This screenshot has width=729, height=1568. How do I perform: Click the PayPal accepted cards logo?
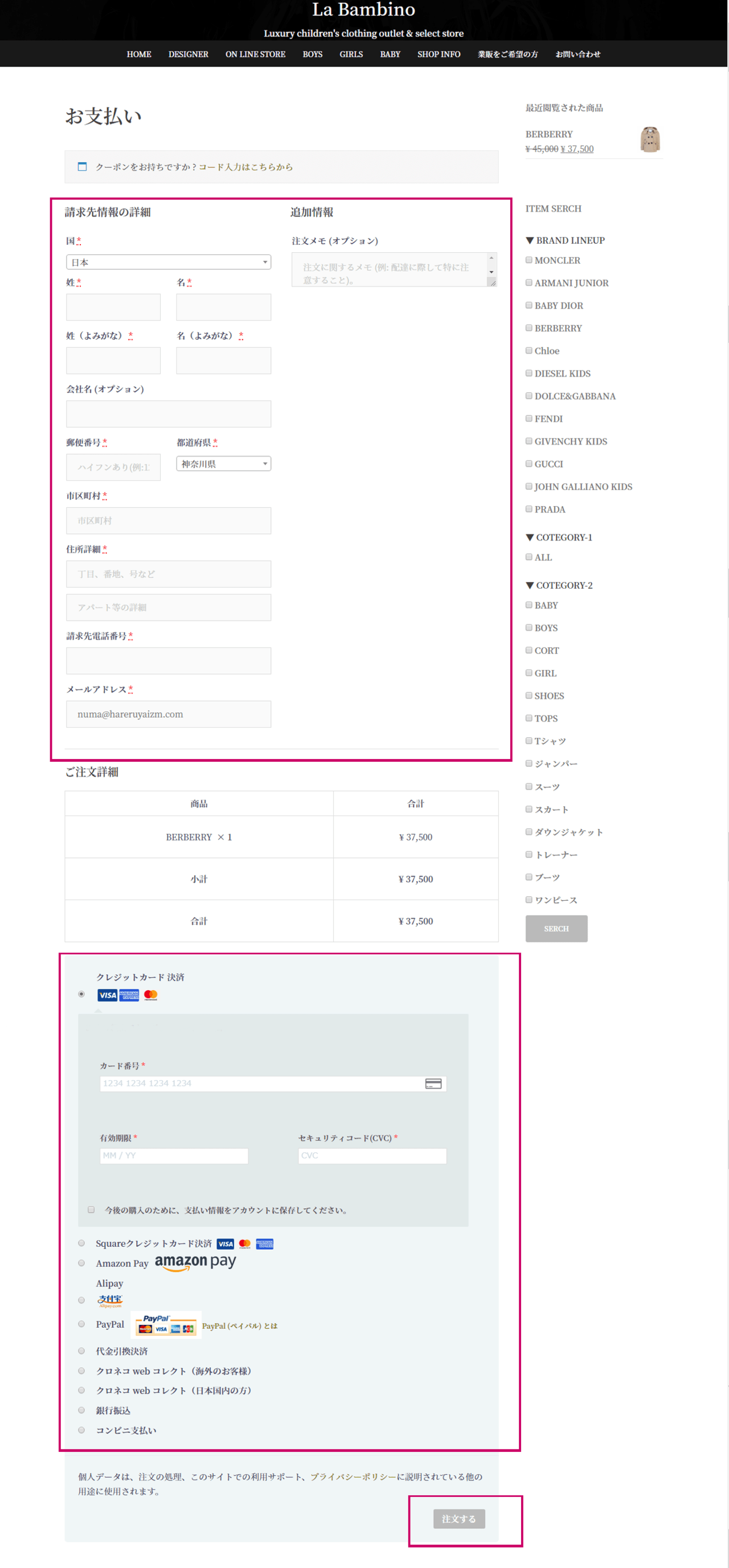tap(166, 1324)
